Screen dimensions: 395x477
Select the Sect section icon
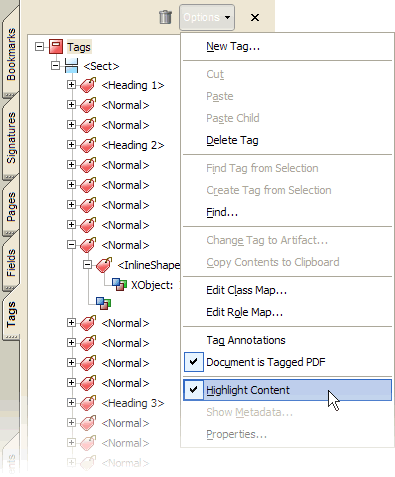[x=71, y=66]
